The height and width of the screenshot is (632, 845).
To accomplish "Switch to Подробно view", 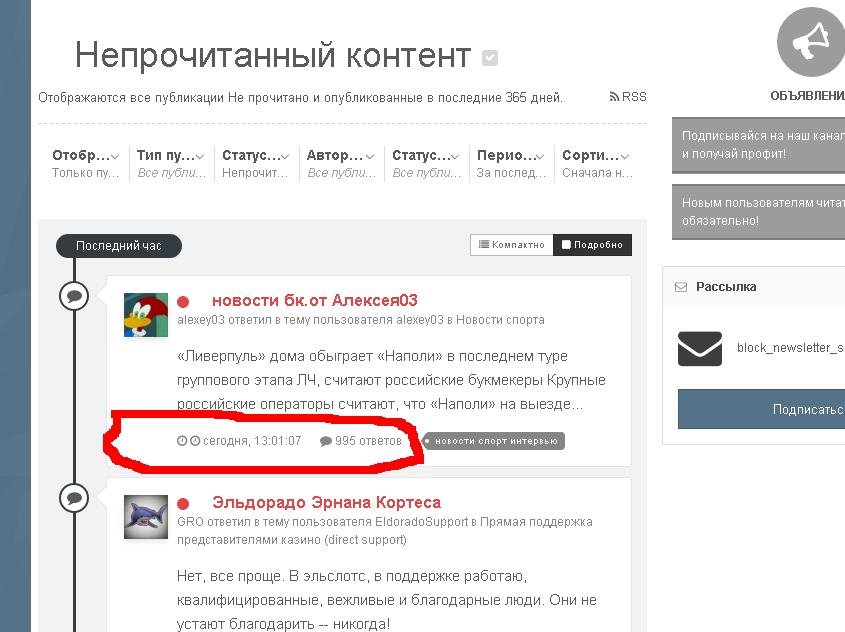I will click(x=592, y=245).
